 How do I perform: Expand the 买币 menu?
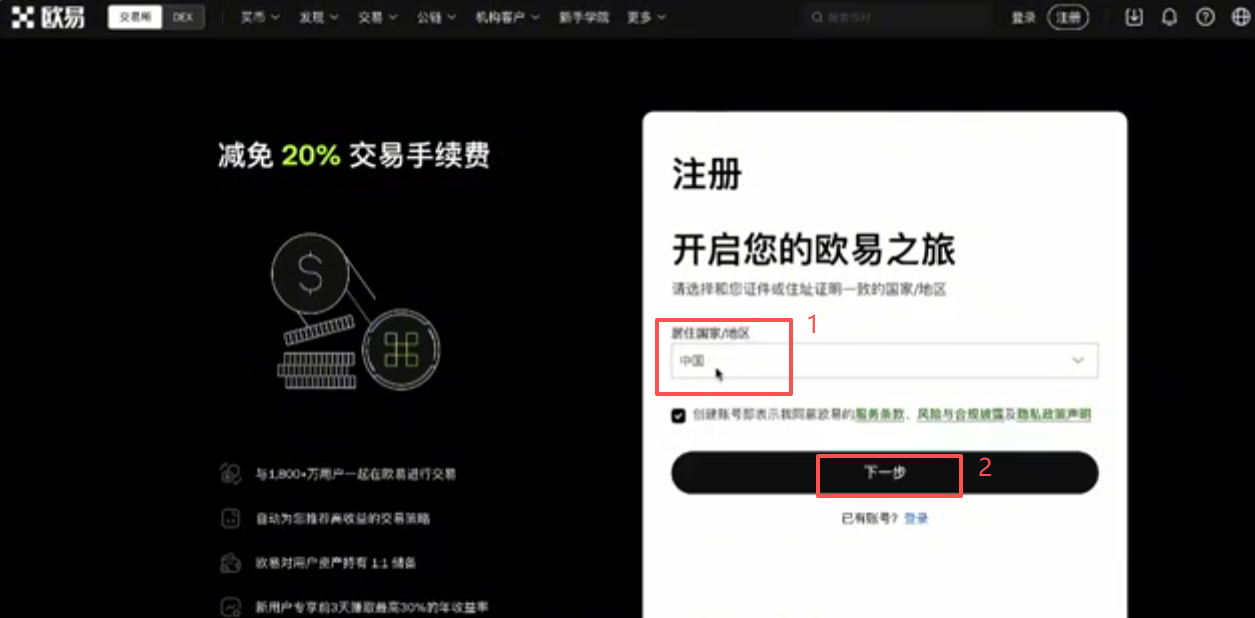[259, 18]
